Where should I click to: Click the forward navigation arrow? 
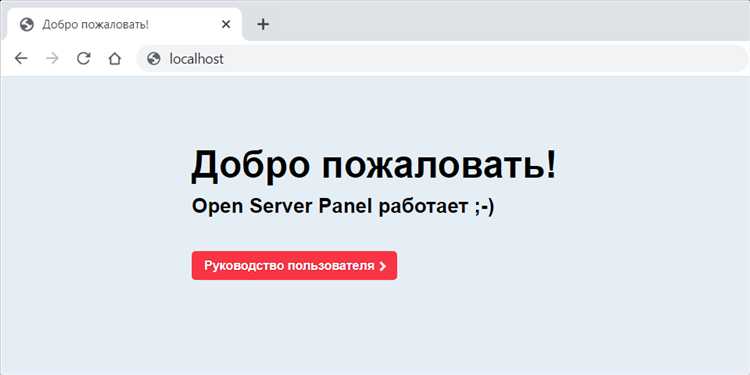click(52, 59)
